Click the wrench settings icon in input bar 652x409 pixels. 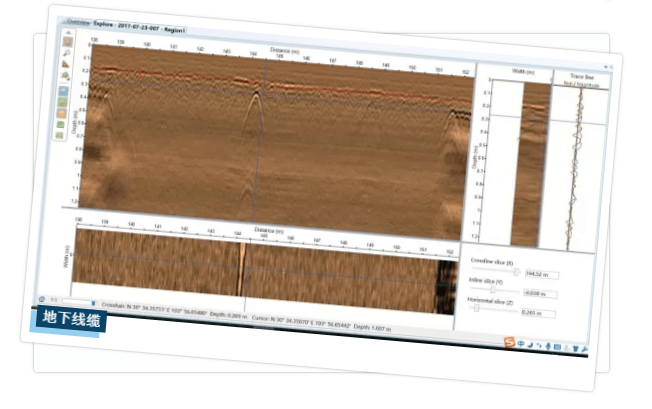pos(585,351)
